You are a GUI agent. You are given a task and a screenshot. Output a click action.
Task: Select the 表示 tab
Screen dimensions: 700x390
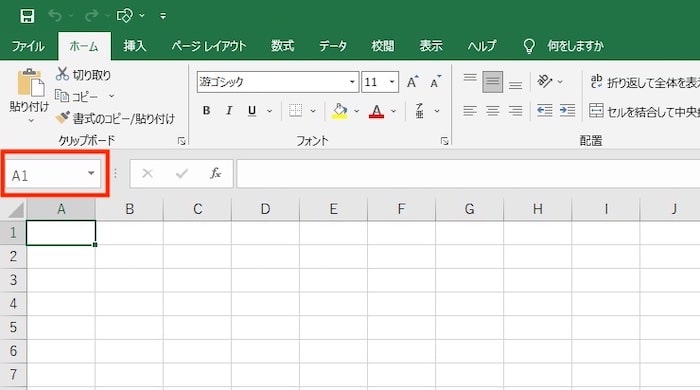(431, 46)
